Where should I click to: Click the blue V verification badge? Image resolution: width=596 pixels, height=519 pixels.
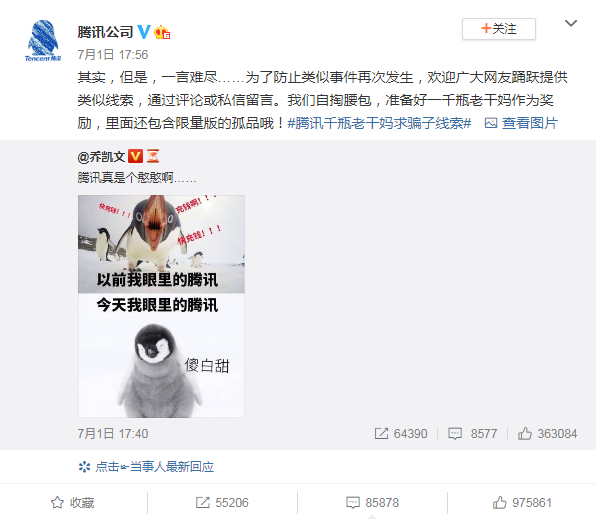click(x=144, y=32)
